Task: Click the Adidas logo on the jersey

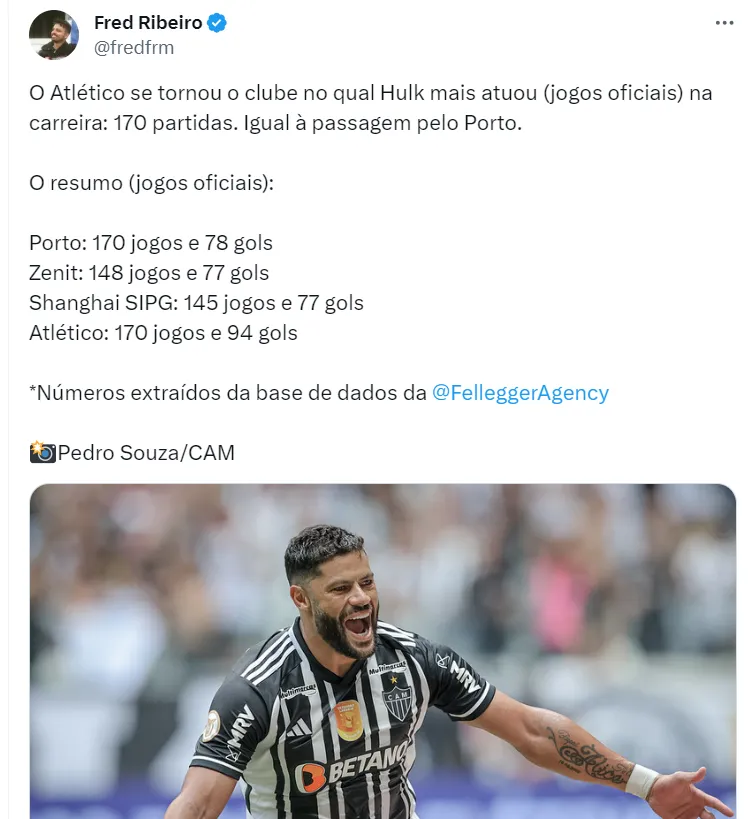Action: (x=298, y=727)
